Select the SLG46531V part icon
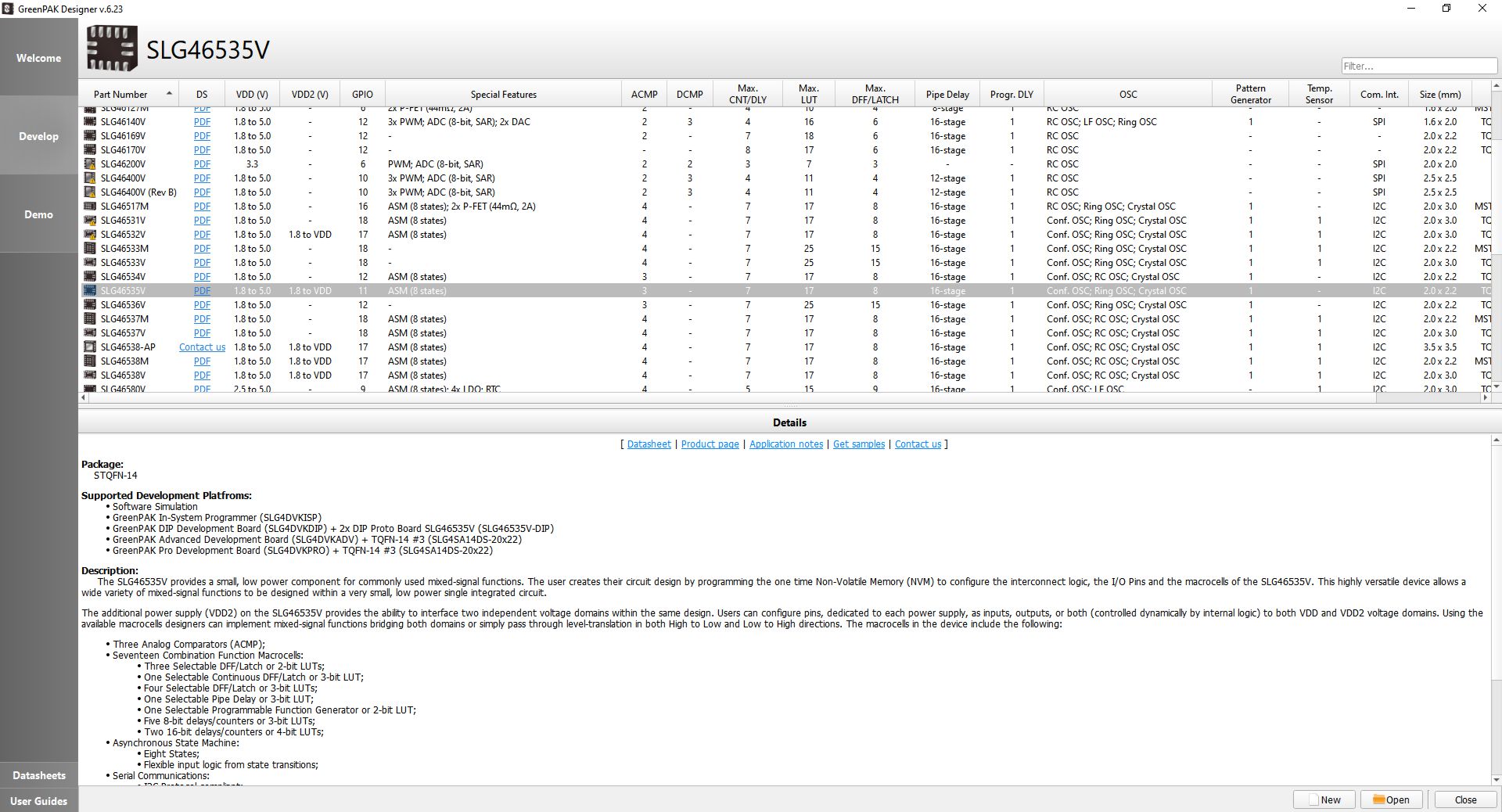The height and width of the screenshot is (812, 1502). pos(90,221)
